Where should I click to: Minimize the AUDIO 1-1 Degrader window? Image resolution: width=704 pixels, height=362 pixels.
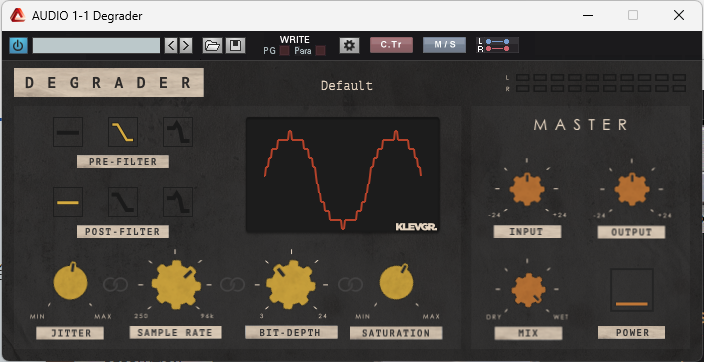click(x=588, y=15)
